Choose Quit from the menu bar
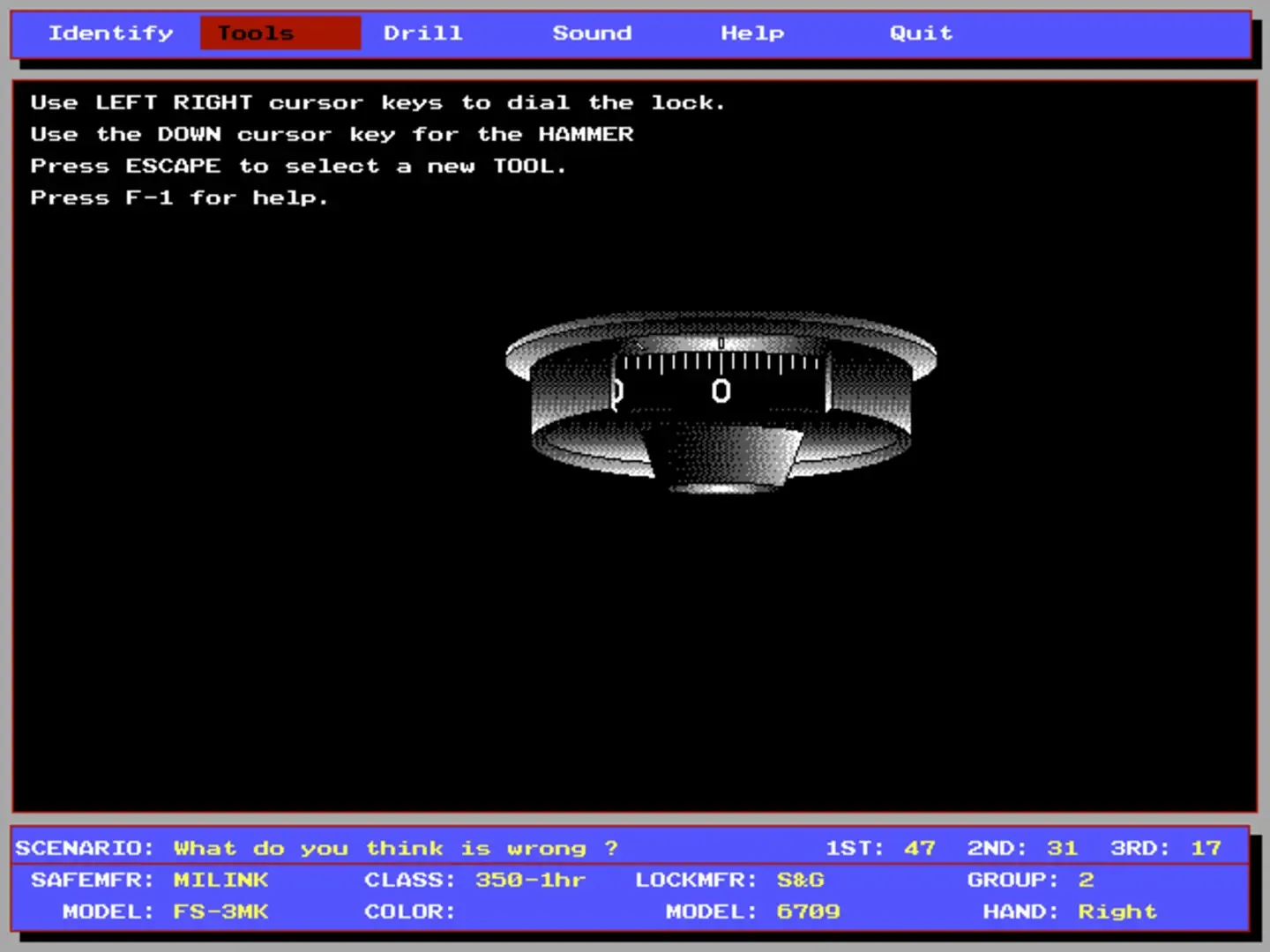The image size is (1270, 952). tap(921, 33)
